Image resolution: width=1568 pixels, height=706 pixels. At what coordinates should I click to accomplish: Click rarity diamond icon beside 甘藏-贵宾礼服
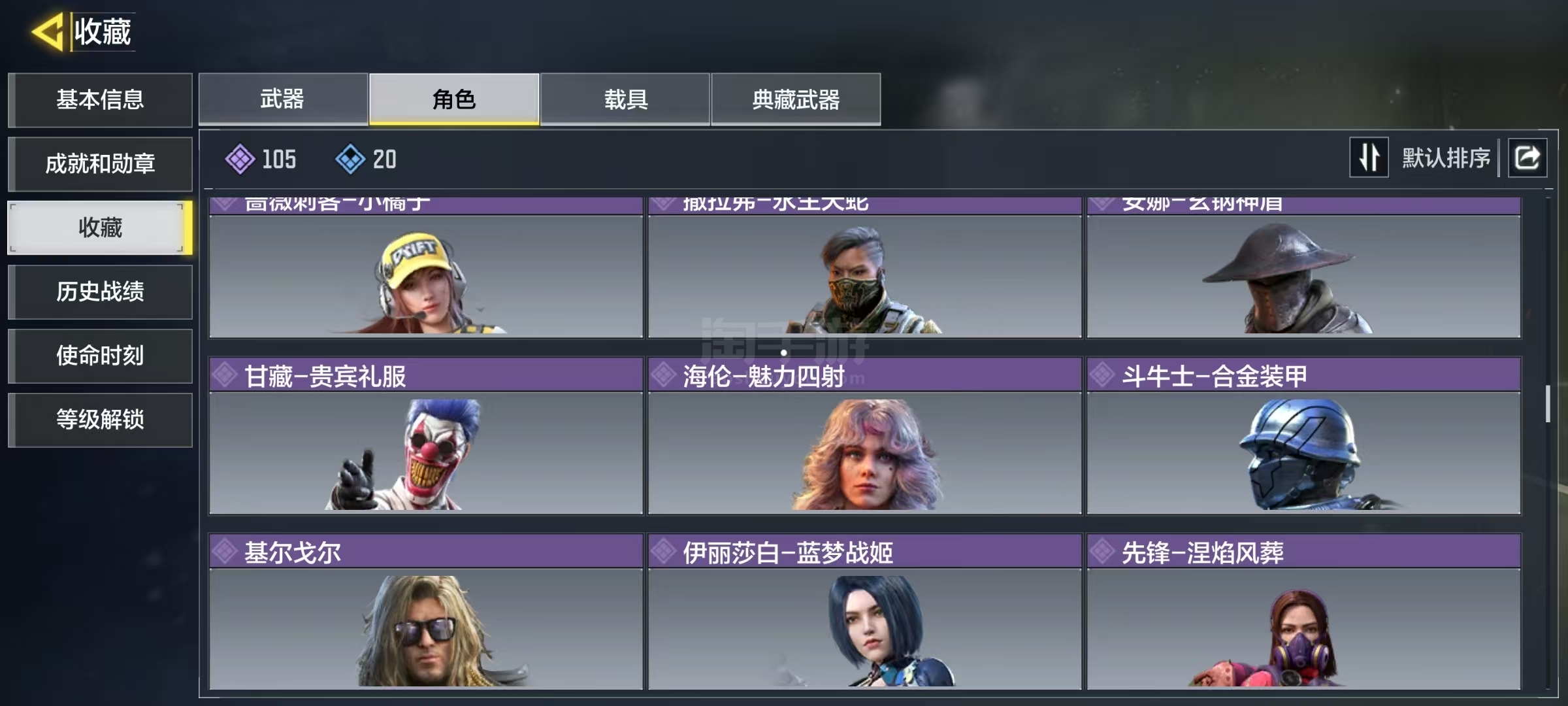click(225, 375)
